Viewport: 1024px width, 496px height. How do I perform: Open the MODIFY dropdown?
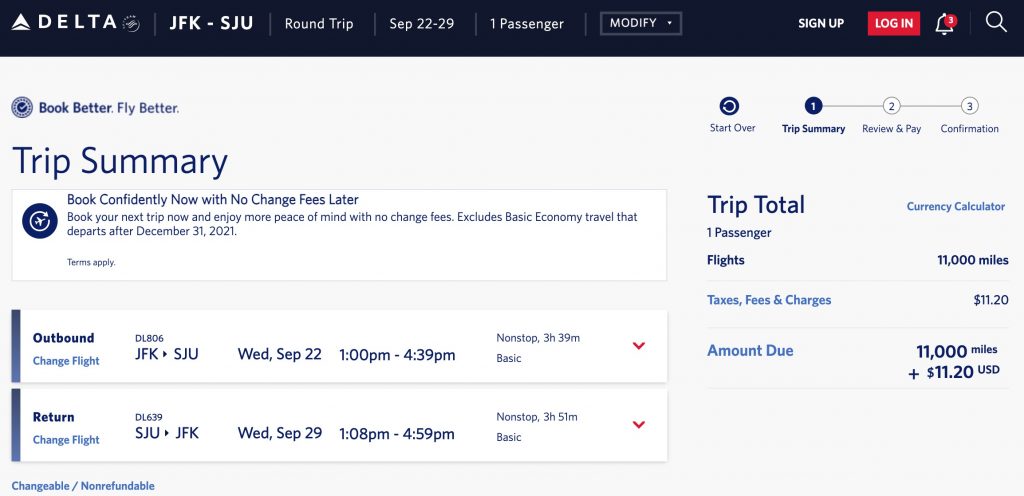tap(641, 23)
